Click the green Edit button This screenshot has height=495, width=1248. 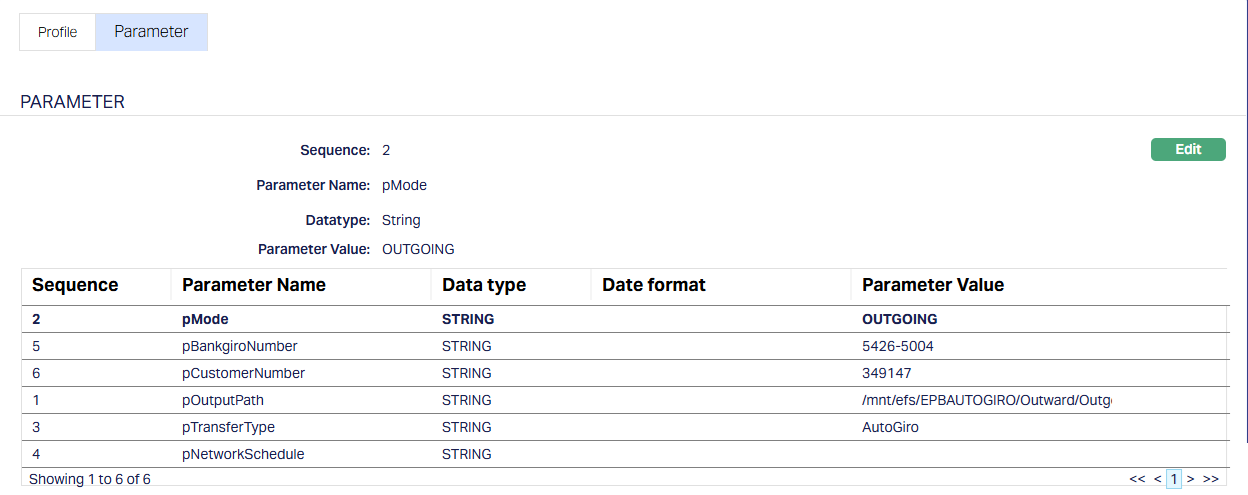point(1187,150)
